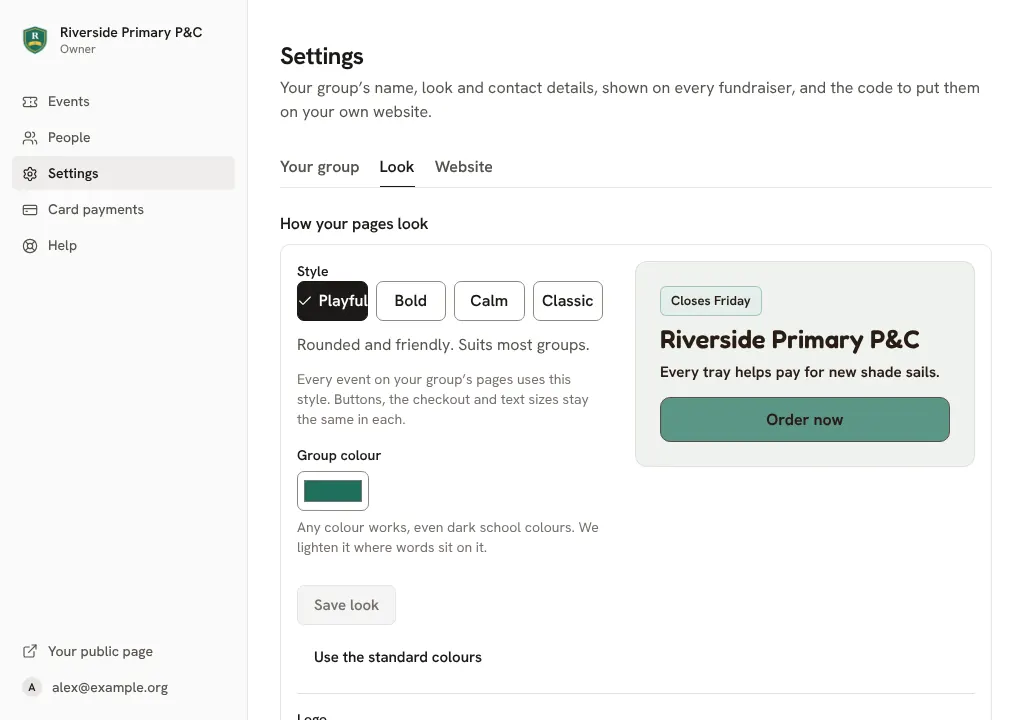Switch style to Classic
Viewport: 1024px width, 720px height.
point(568,301)
